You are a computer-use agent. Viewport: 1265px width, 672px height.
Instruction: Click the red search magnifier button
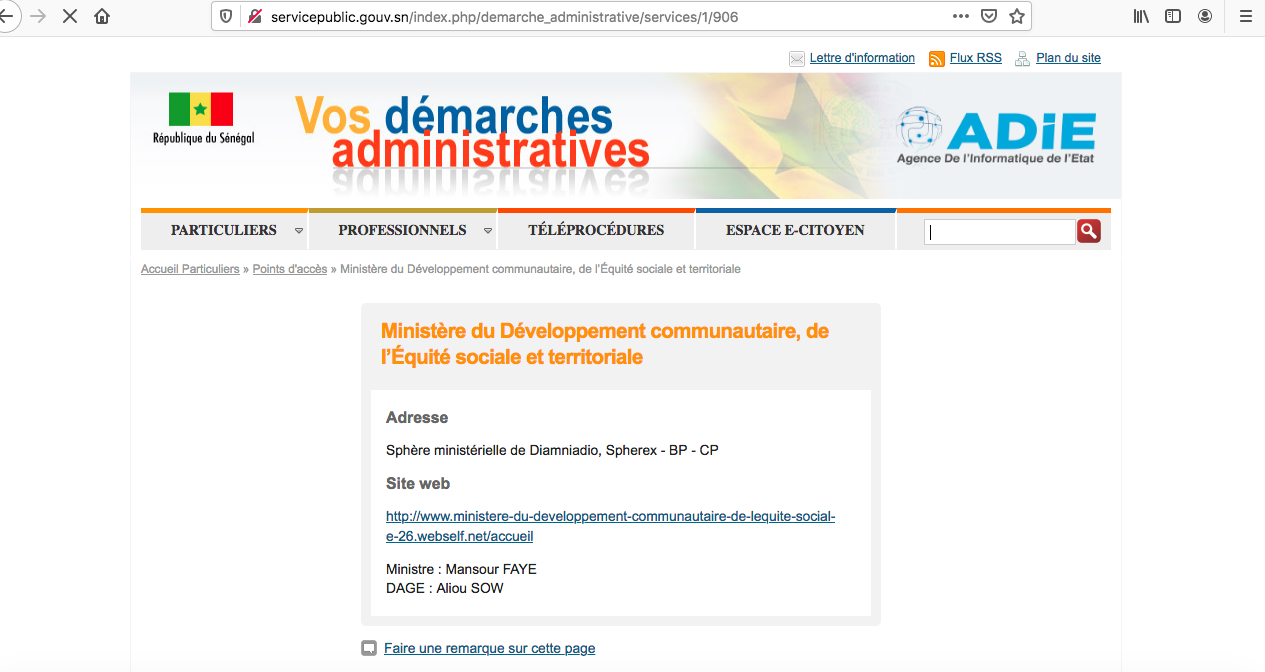1089,232
